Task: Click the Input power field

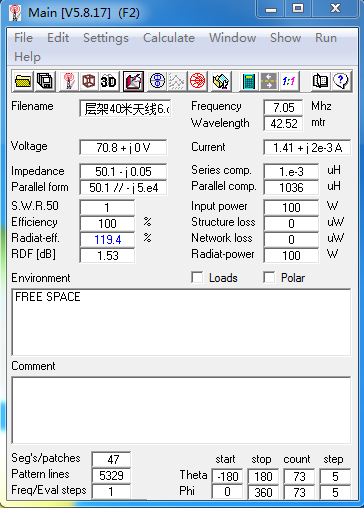Action: (291, 207)
